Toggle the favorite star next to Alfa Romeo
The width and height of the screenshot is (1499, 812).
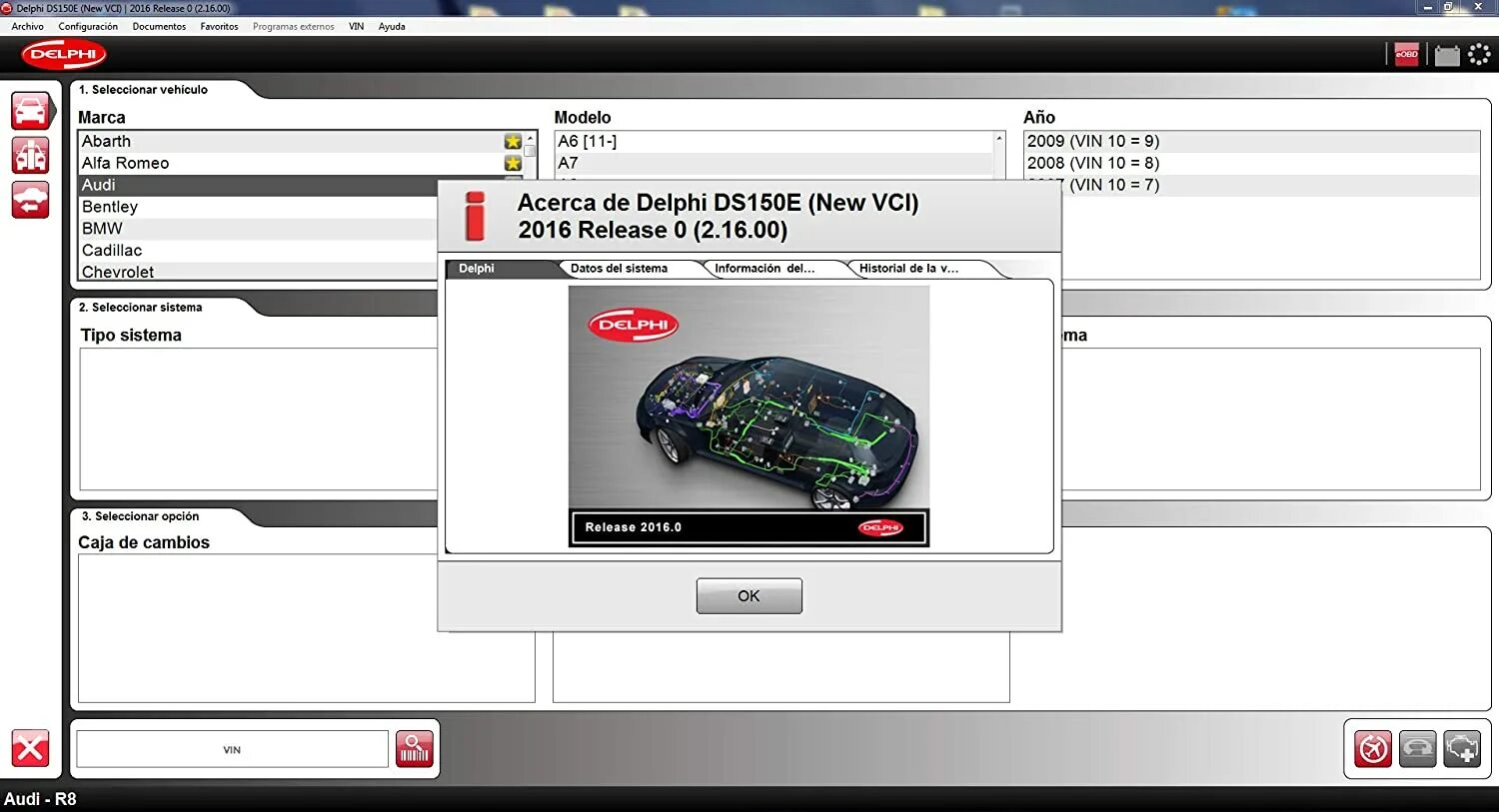[x=513, y=163]
